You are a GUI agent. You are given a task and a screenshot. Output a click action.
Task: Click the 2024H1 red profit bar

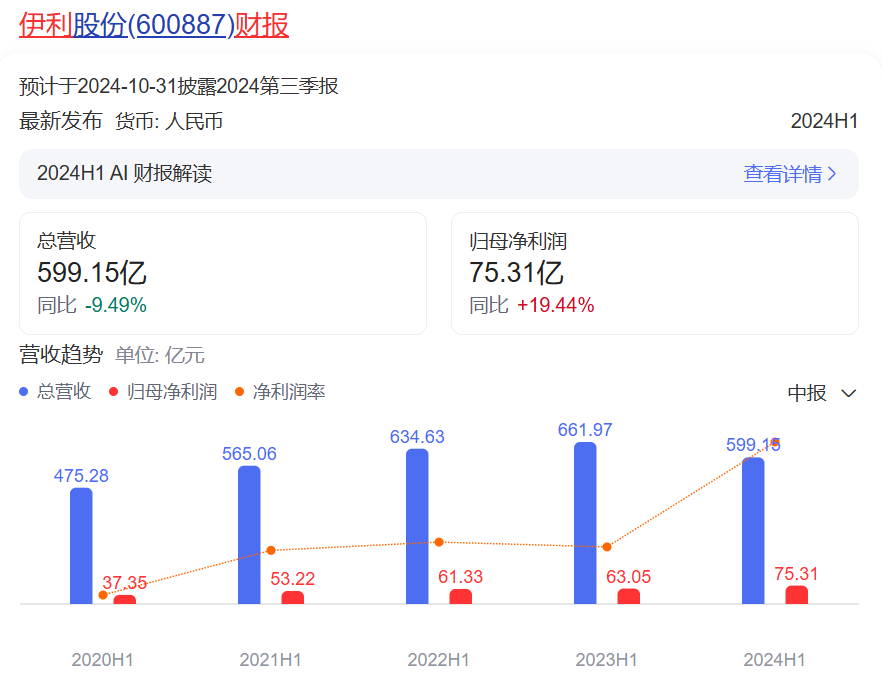coord(796,595)
